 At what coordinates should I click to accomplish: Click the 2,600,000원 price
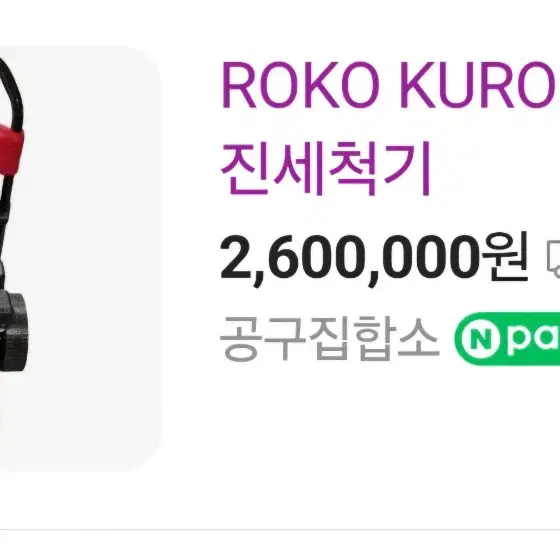click(374, 259)
